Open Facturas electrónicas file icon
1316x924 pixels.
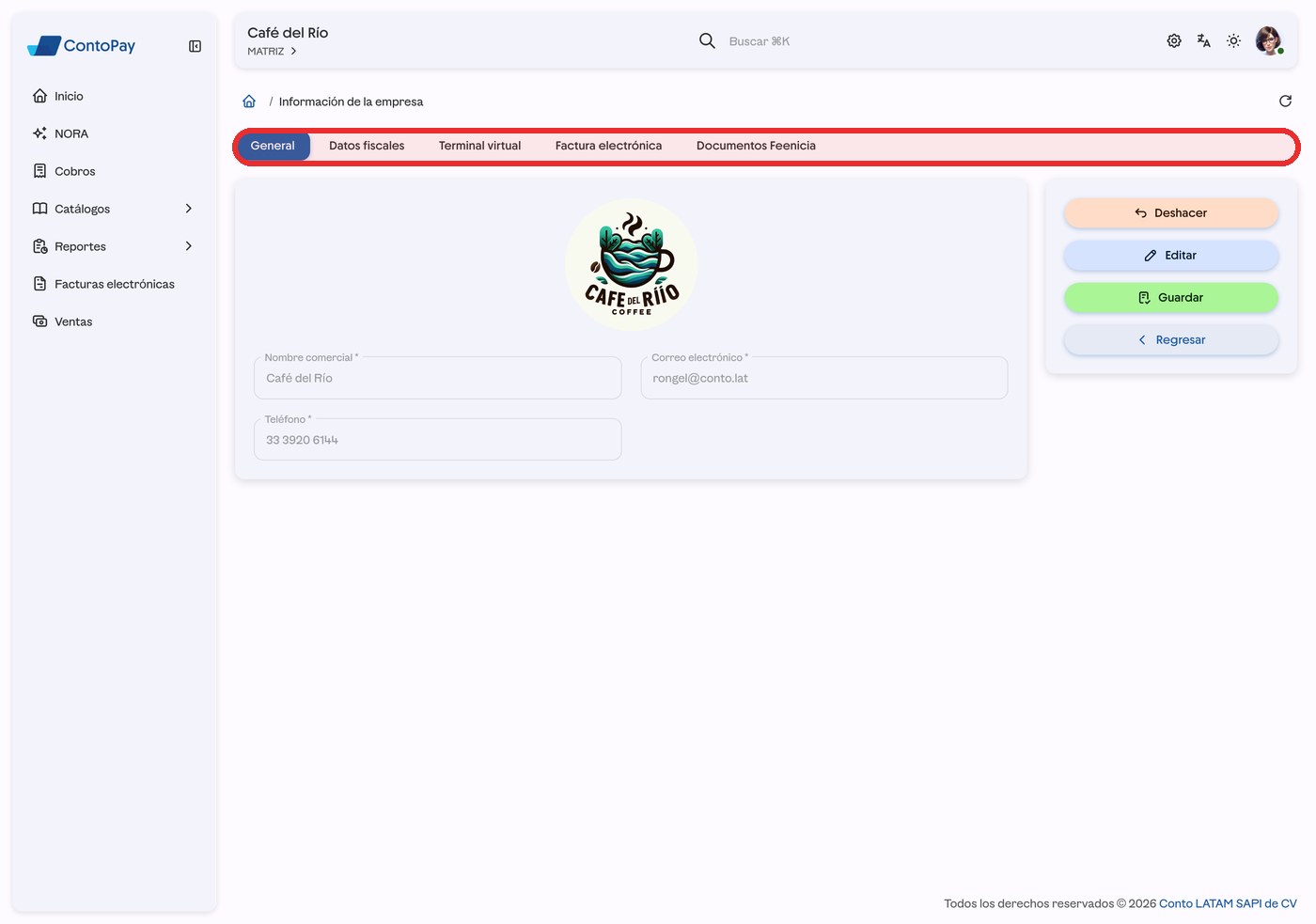(x=39, y=284)
